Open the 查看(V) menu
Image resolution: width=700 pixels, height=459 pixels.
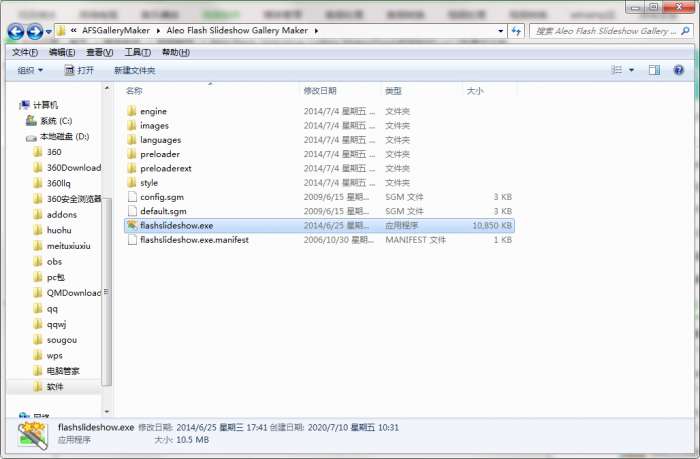100,53
